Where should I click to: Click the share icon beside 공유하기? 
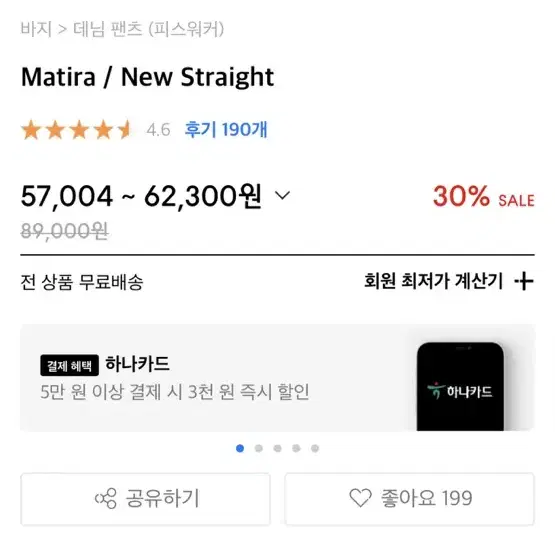[105, 498]
